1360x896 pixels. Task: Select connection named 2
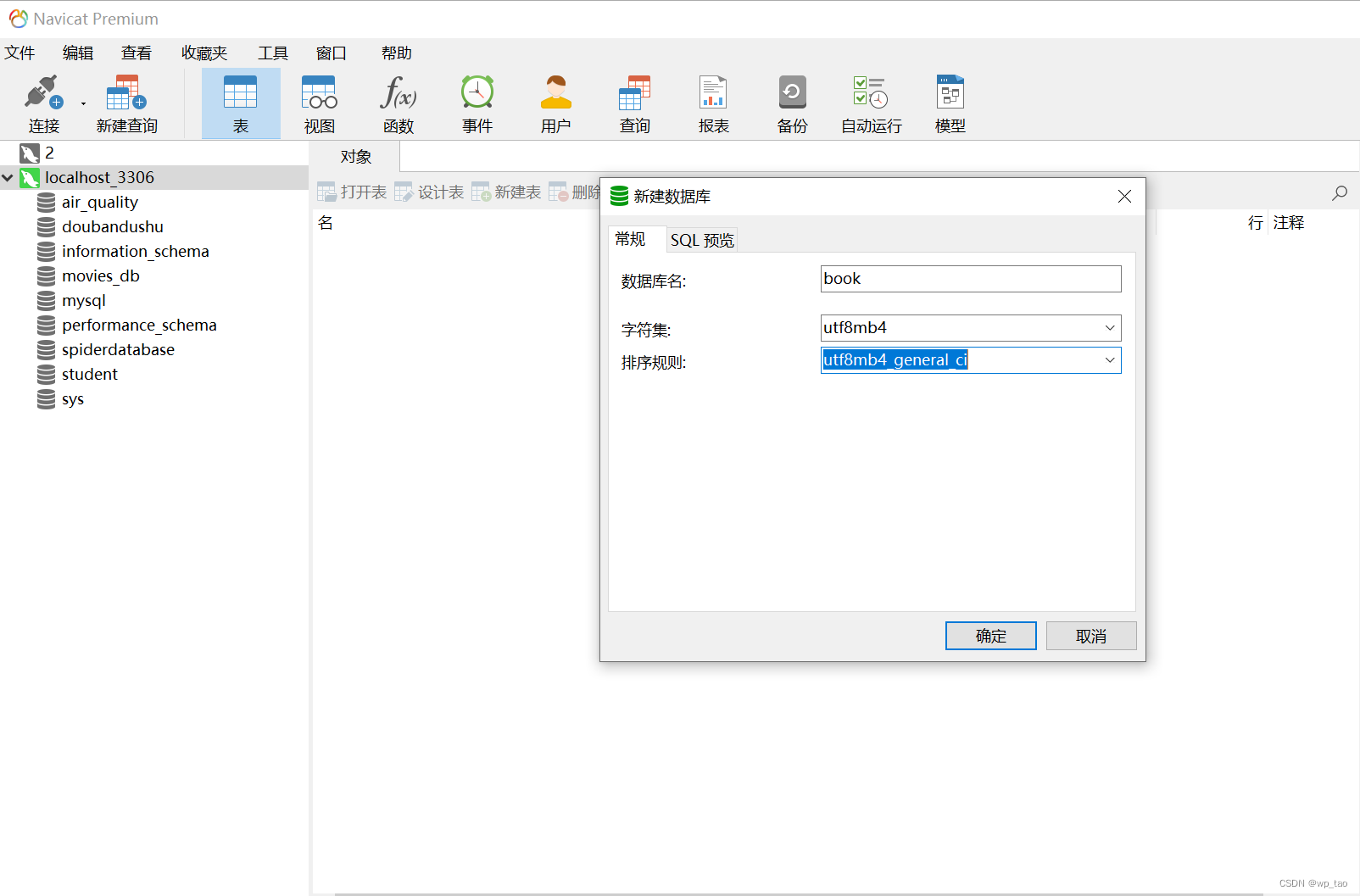click(49, 153)
